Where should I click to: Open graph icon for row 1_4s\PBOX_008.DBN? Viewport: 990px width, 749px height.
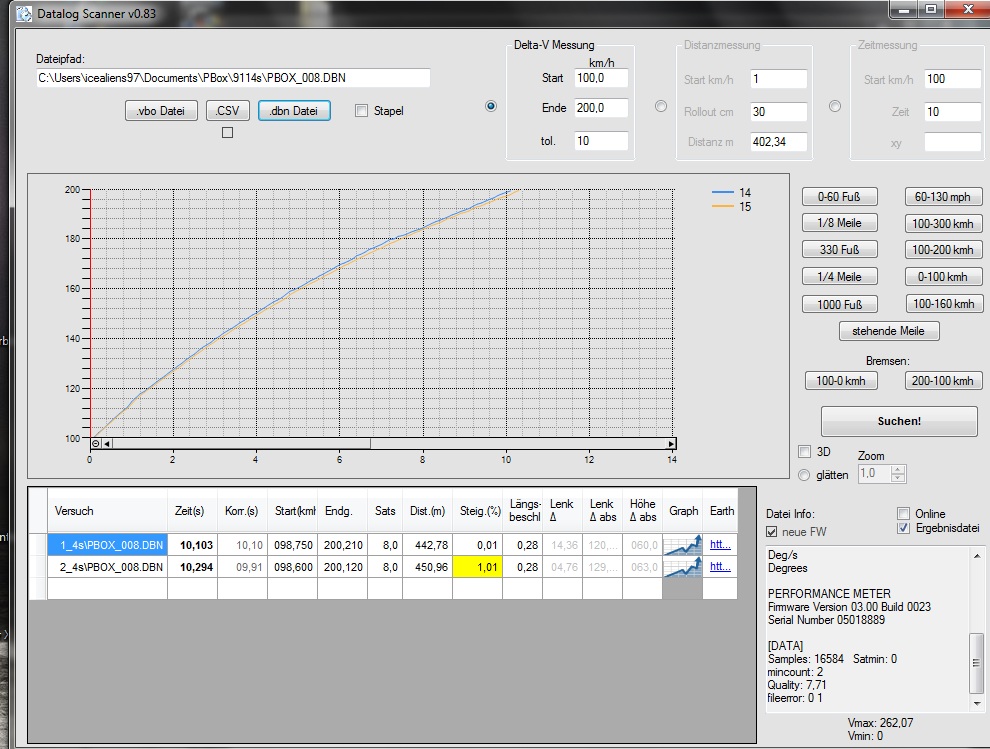pos(683,545)
